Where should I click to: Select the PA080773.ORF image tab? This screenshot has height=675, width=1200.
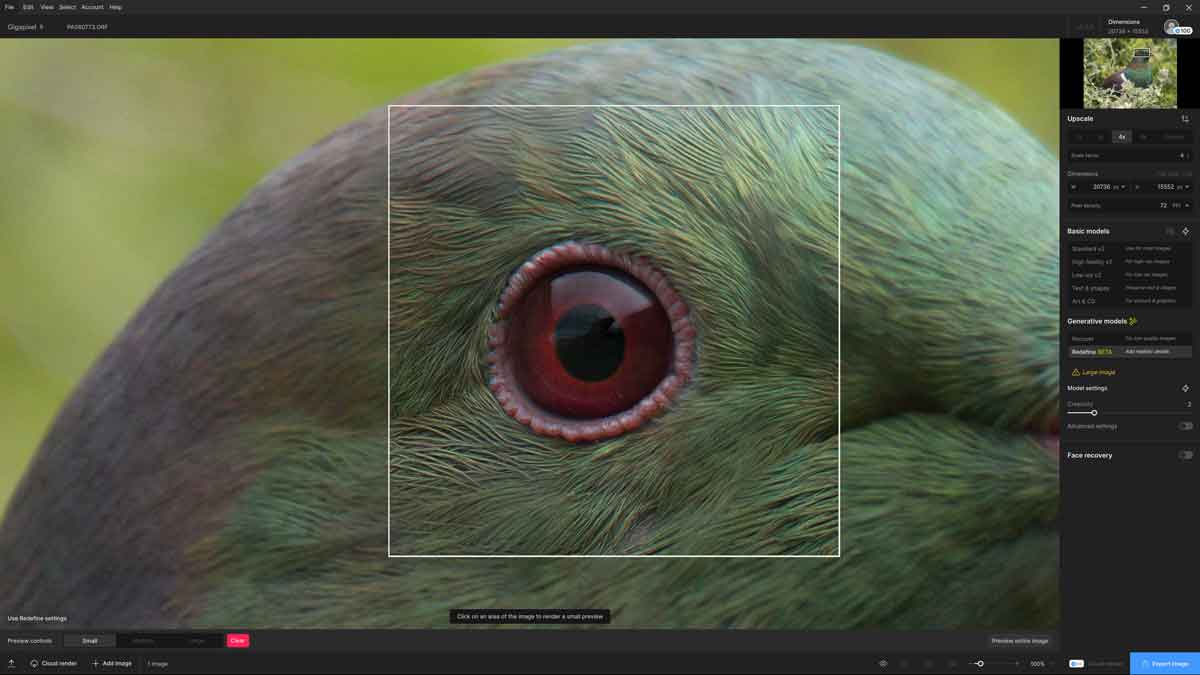(86, 27)
